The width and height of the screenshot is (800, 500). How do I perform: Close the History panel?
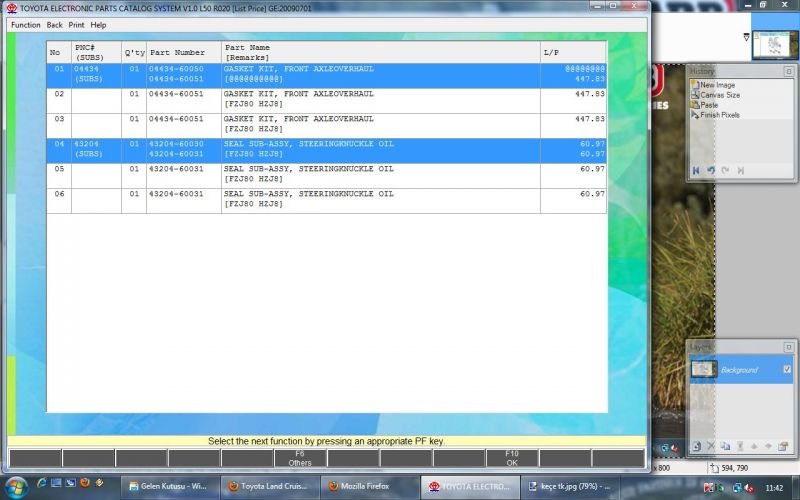[789, 71]
